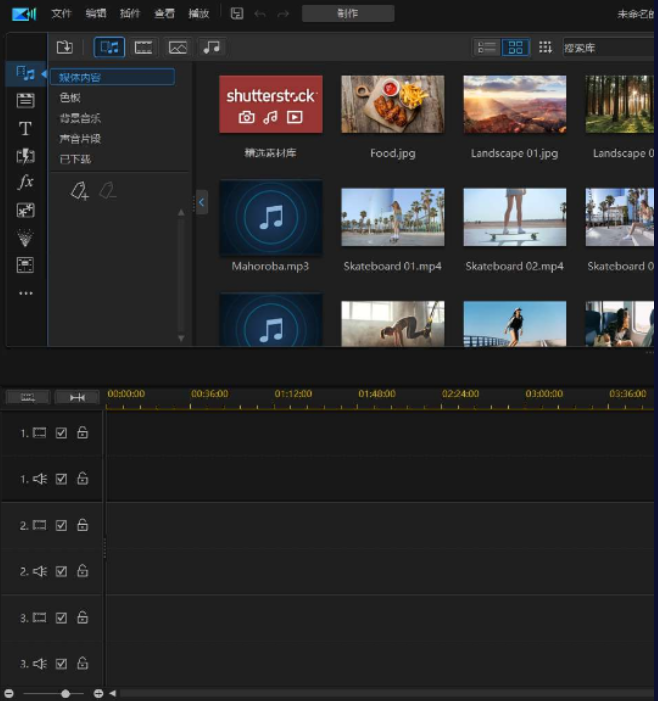Viewport: 658px width, 701px height.
Task: Click the save project icon
Action: (x=236, y=13)
